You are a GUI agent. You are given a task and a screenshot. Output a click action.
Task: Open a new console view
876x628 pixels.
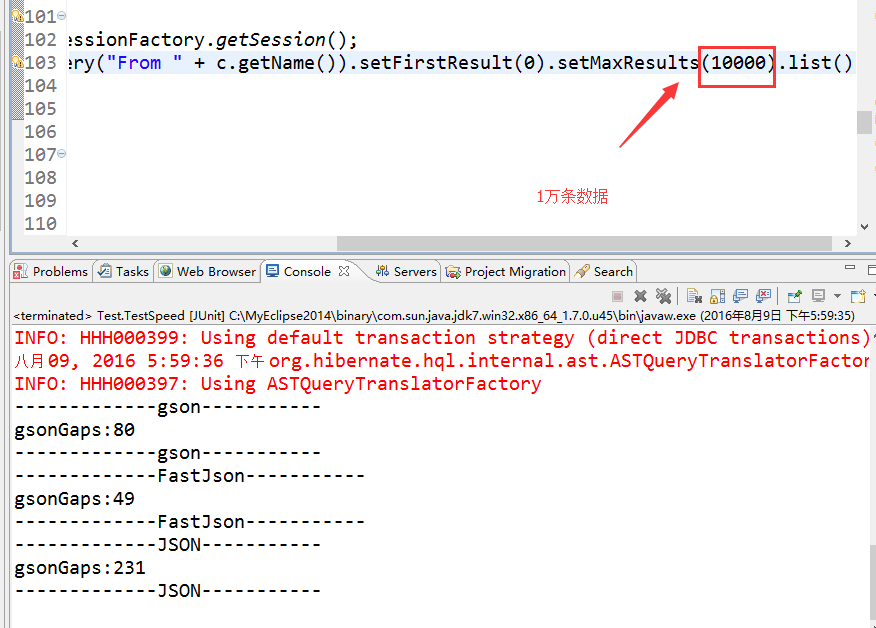pyautogui.click(x=858, y=296)
